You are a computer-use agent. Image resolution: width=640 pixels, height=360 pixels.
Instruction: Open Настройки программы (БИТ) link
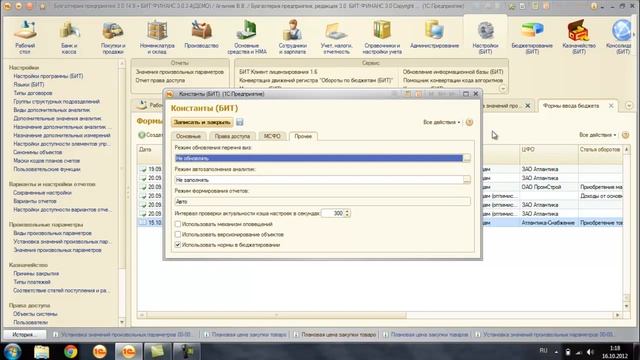(48, 76)
